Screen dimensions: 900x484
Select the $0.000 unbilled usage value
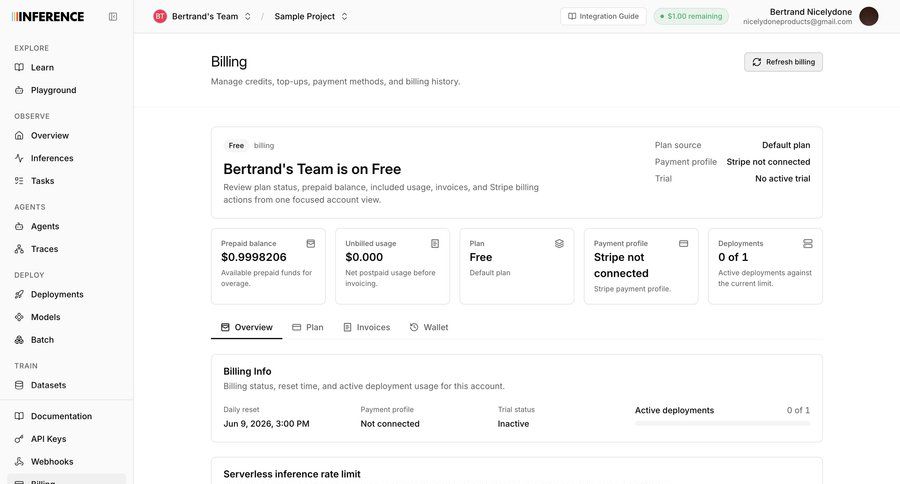point(364,257)
